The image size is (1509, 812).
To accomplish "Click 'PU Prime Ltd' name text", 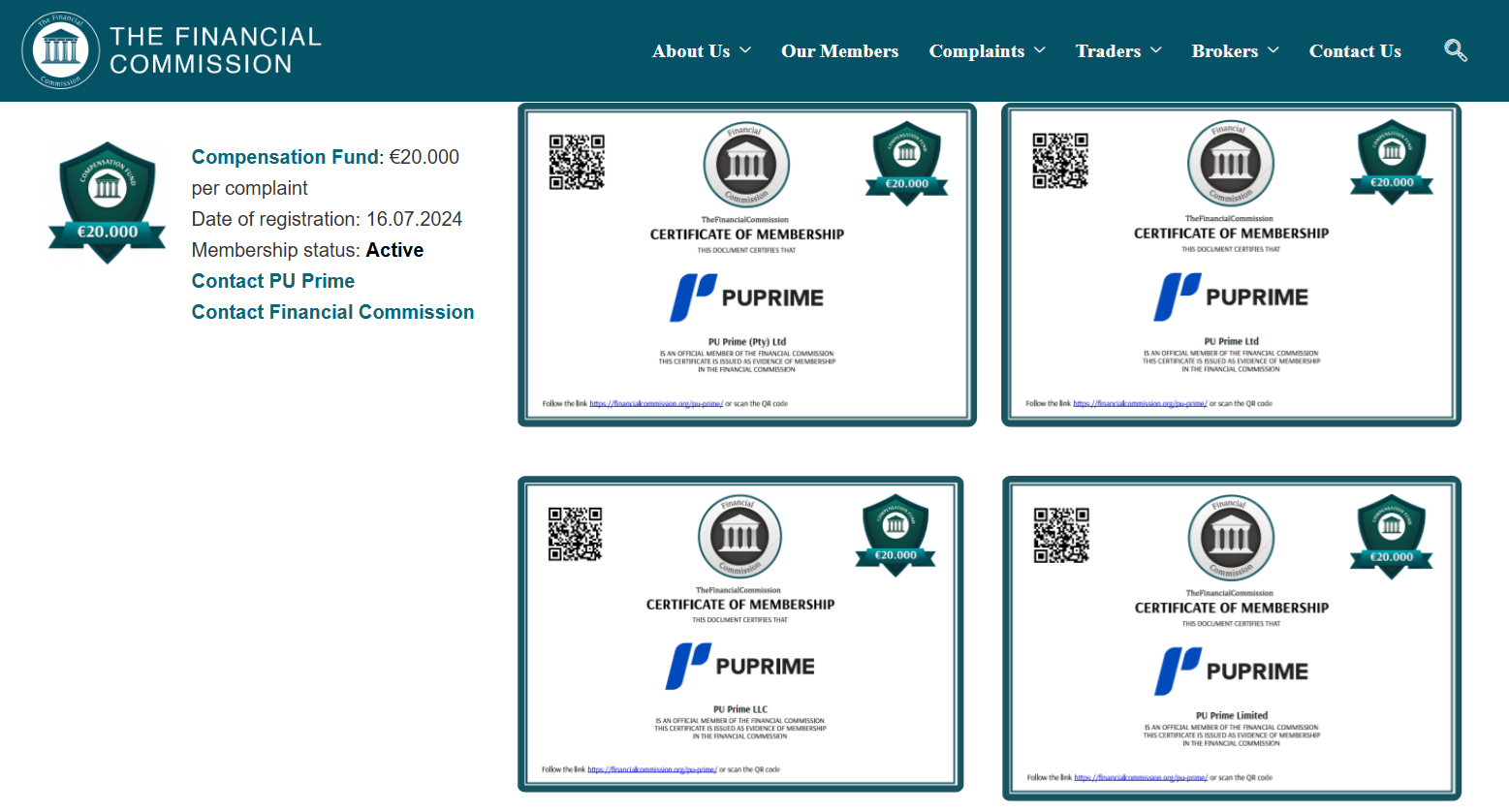I will click(x=1231, y=341).
